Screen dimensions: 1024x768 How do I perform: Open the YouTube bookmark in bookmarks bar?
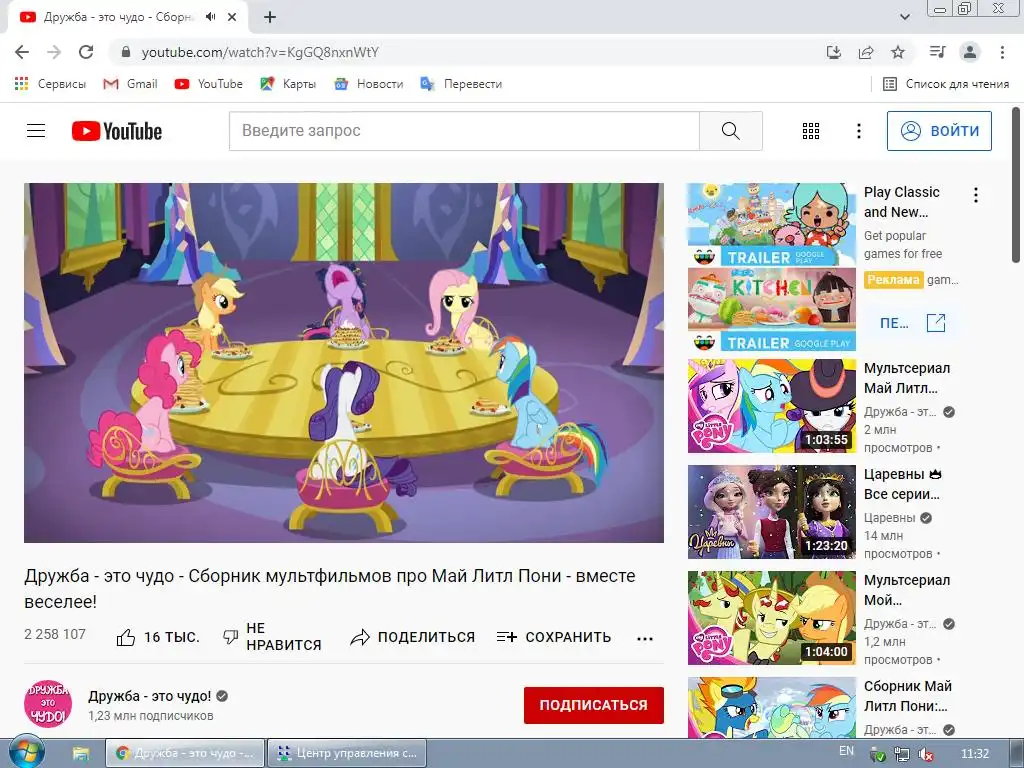(x=209, y=84)
